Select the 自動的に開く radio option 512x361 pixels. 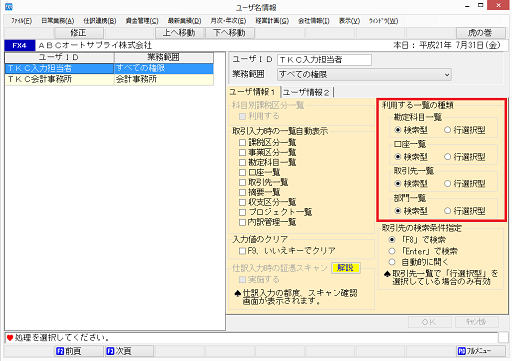click(x=392, y=262)
